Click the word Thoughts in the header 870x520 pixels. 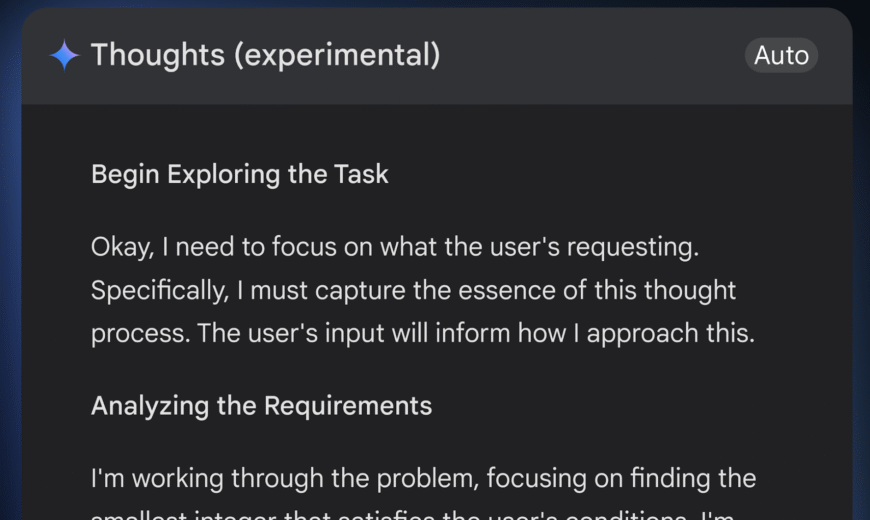[158, 55]
